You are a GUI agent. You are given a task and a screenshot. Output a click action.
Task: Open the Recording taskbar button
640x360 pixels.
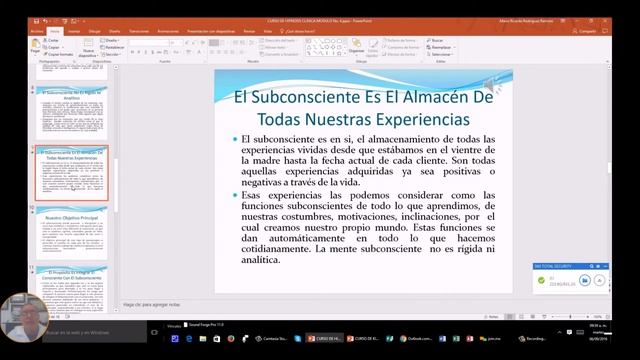point(532,338)
